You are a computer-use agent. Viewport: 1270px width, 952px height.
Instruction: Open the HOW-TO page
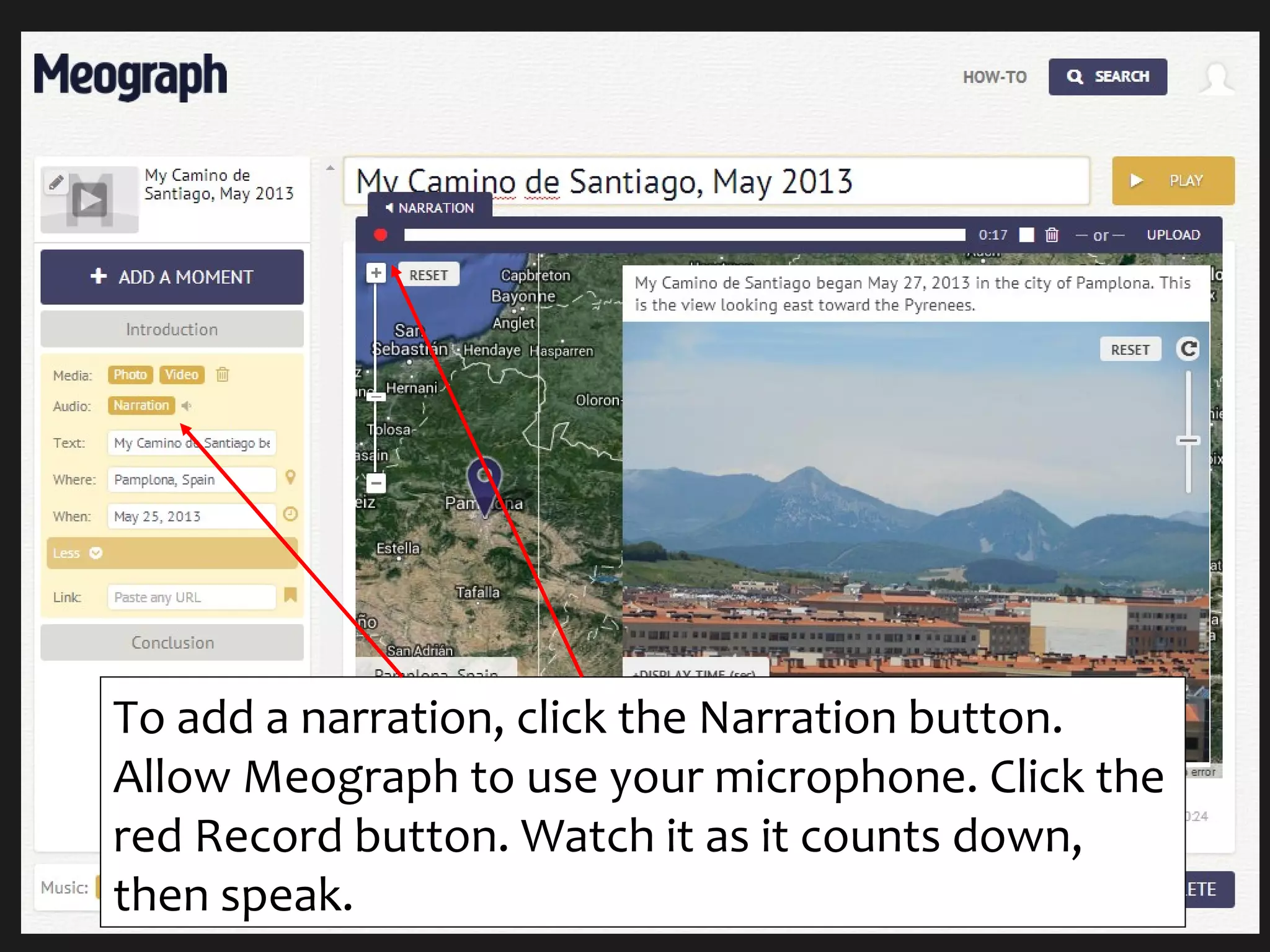click(x=995, y=77)
